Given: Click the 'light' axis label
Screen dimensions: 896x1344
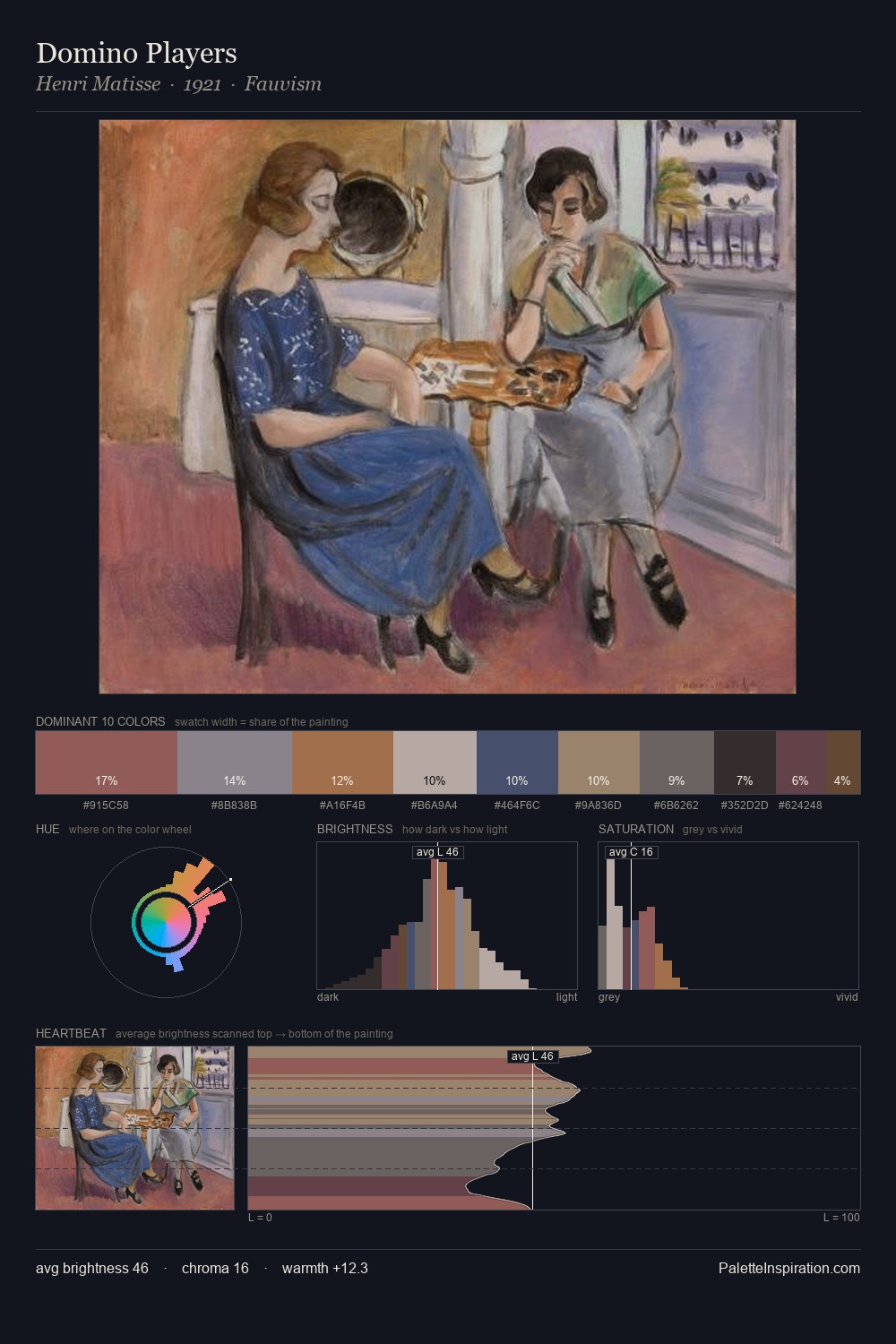Looking at the screenshot, I should [x=566, y=997].
